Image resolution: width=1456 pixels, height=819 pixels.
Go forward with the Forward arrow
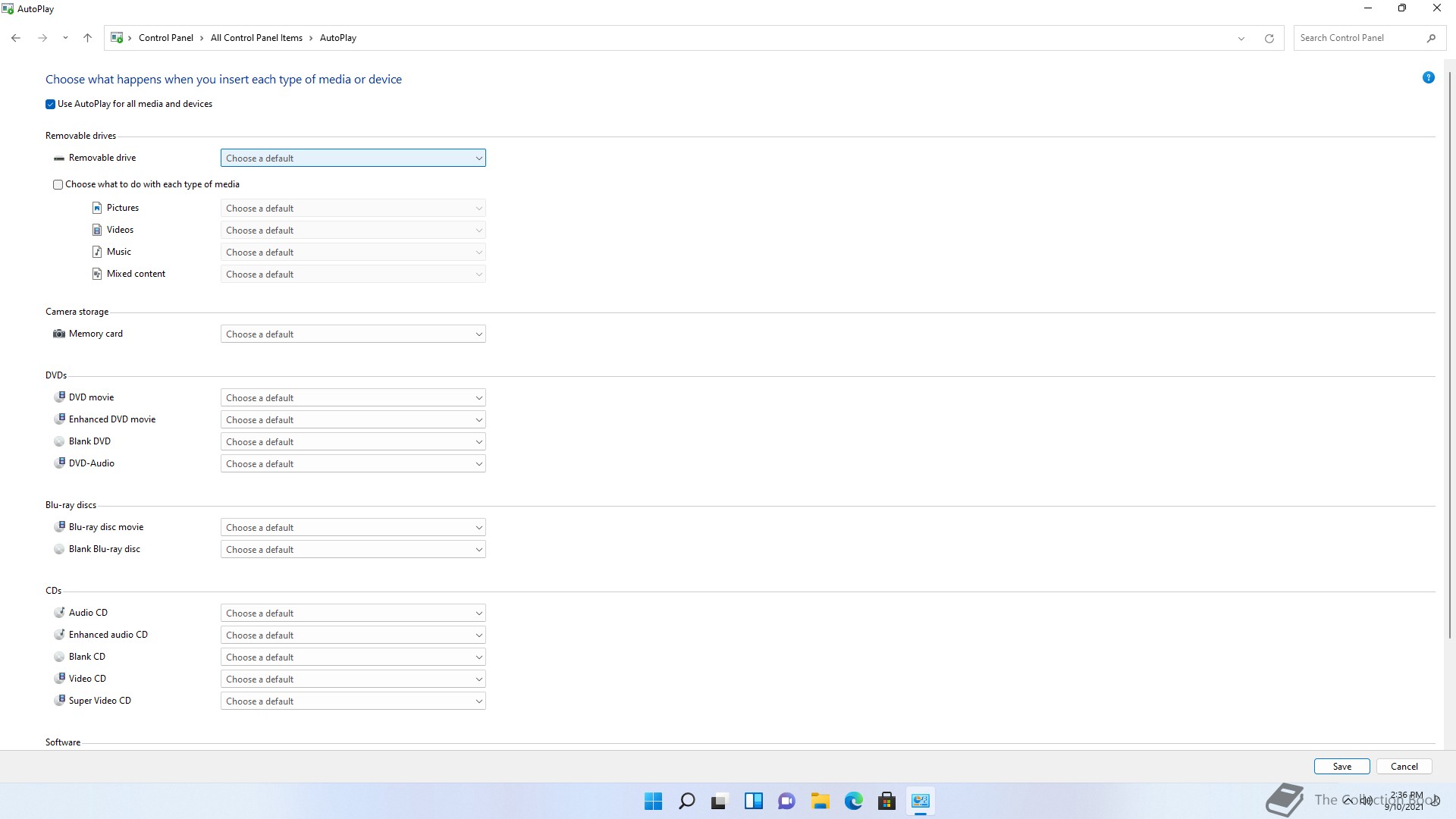(42, 38)
